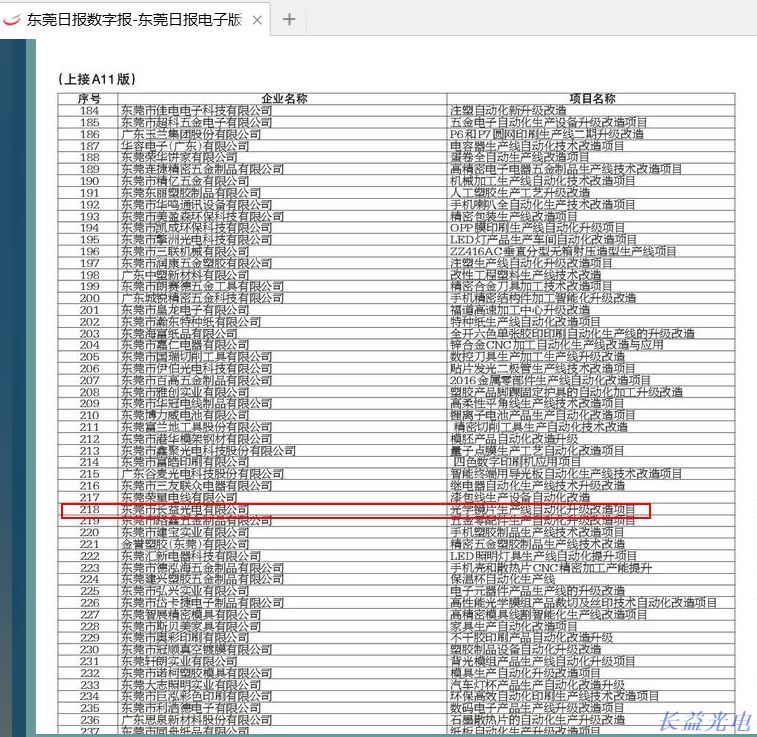Click serial number 226

(89, 603)
